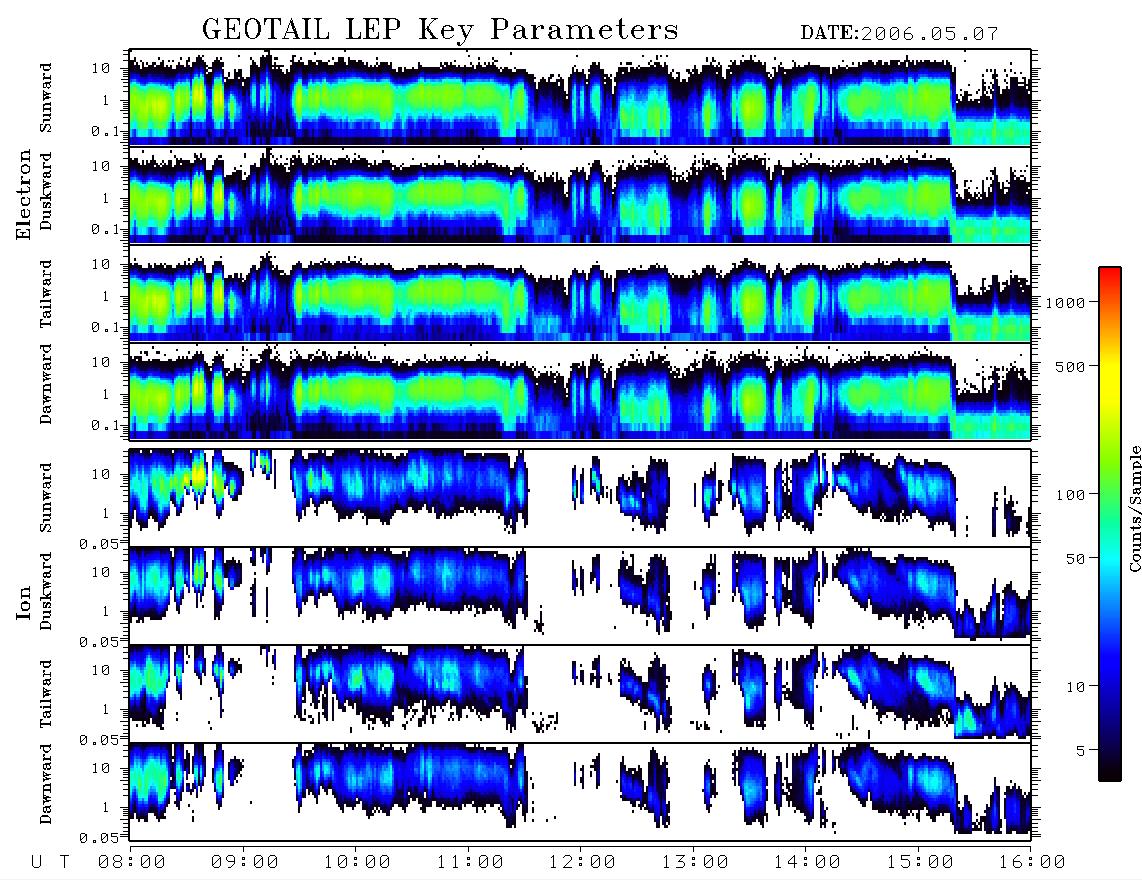
Task: Click the Electron Duskward spectrogram panel
Action: 580,195
